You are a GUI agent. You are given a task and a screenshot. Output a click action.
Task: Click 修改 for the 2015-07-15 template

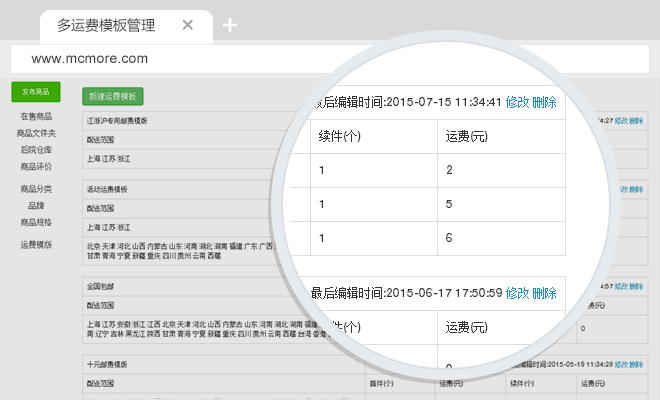point(517,101)
